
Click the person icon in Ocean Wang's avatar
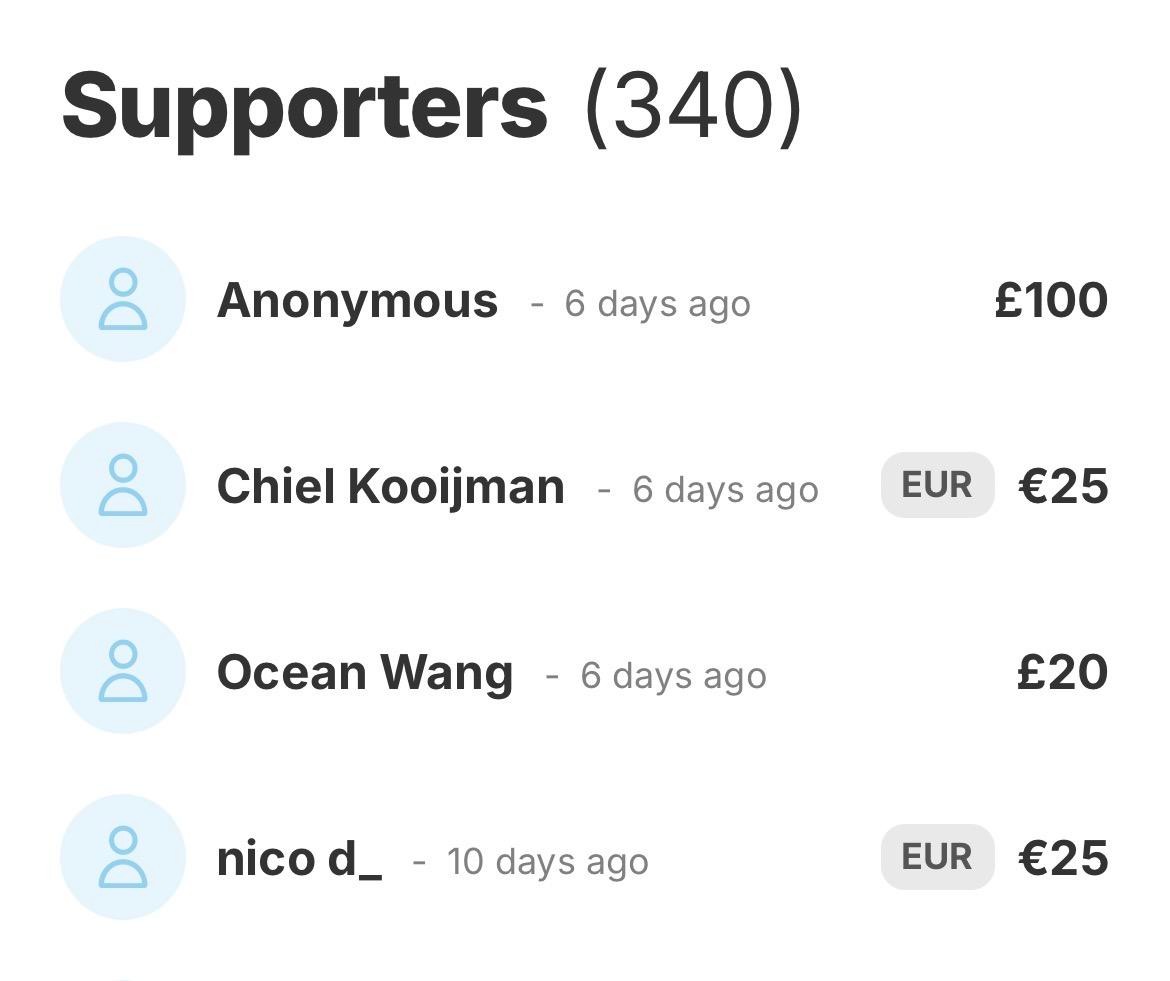123,671
